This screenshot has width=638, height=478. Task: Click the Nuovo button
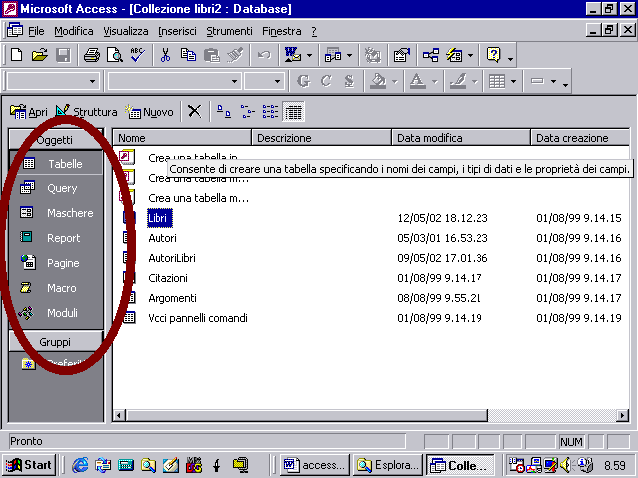149,111
